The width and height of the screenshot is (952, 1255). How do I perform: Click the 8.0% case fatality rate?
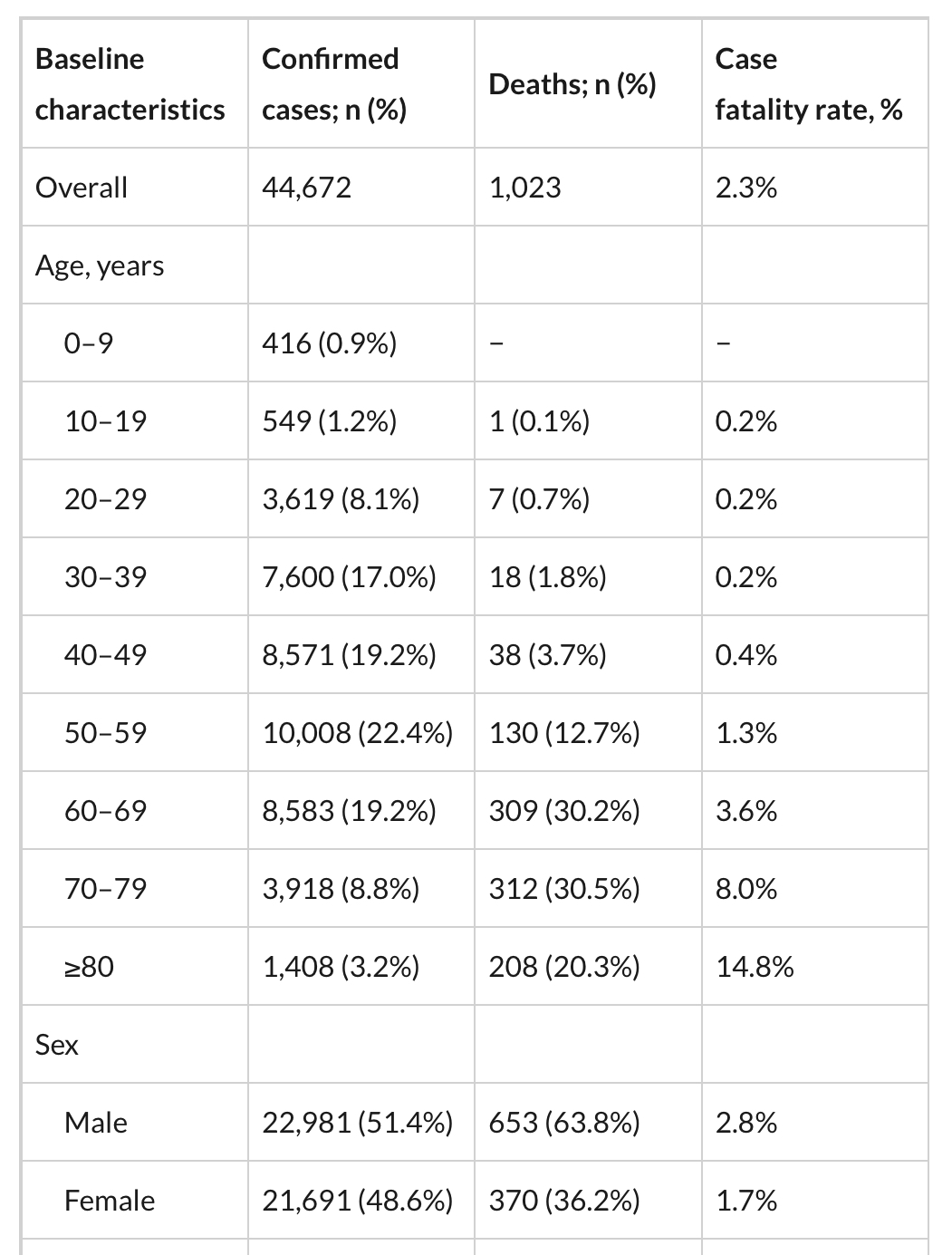click(746, 889)
